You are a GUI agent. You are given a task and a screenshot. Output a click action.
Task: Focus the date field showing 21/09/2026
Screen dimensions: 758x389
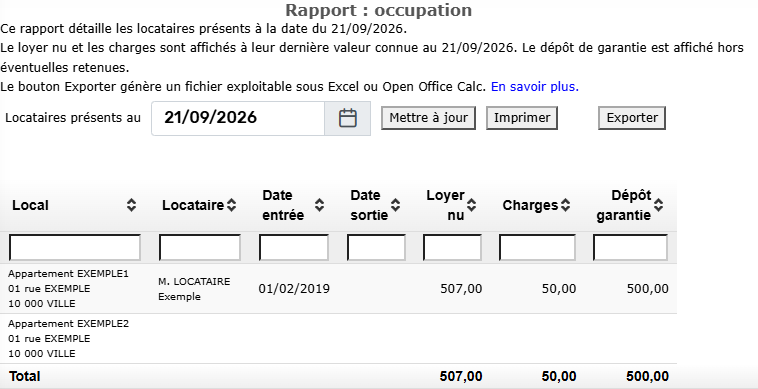tap(238, 118)
